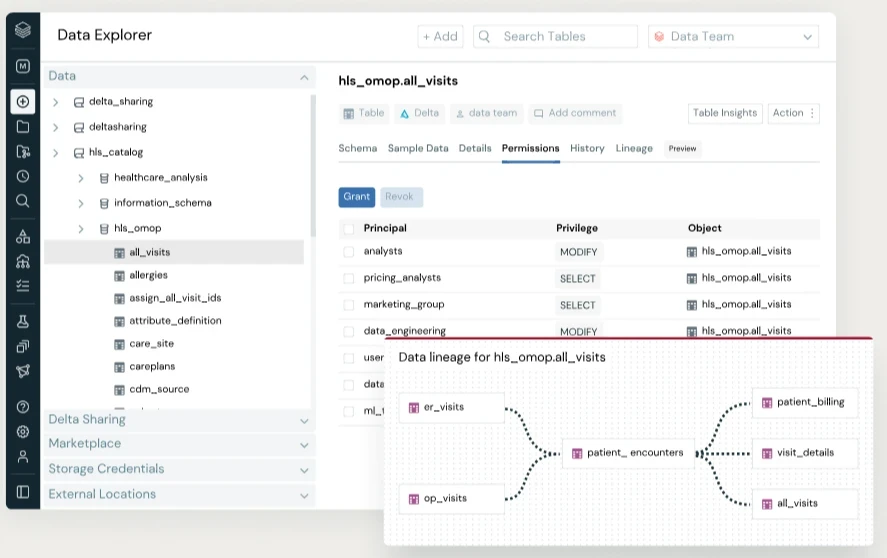This screenshot has height=558, width=887.
Task: Open the experiments flask icon in sidebar
Action: 23,321
